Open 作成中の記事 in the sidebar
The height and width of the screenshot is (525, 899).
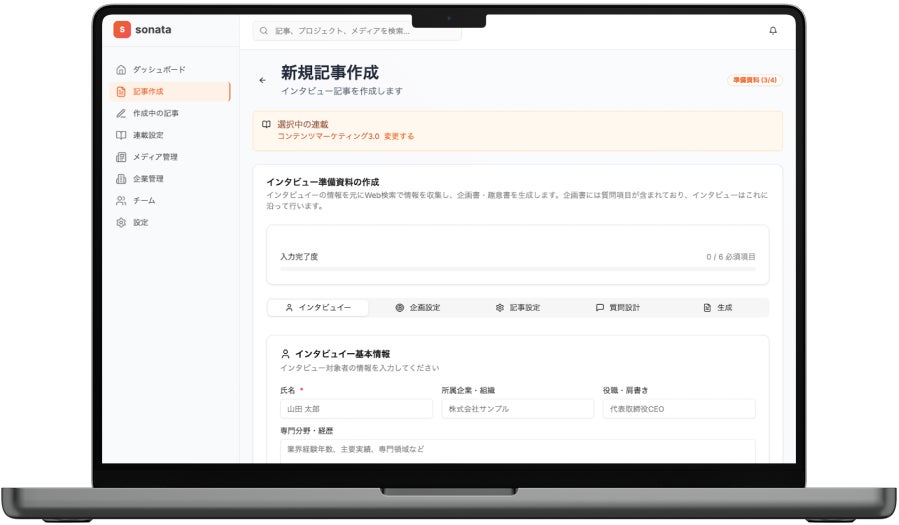[170, 113]
